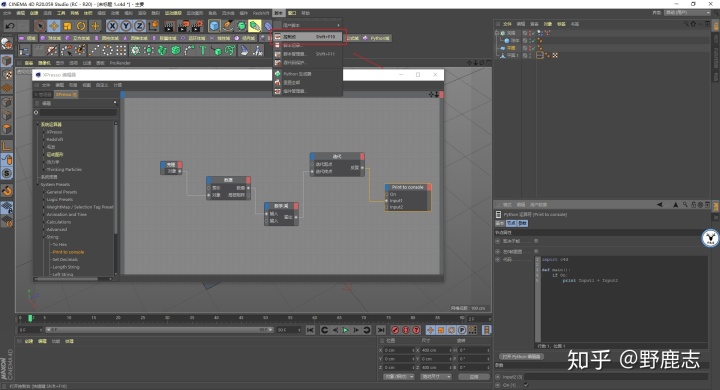
Task: Jump to the timeline end frame
Action: [381, 330]
